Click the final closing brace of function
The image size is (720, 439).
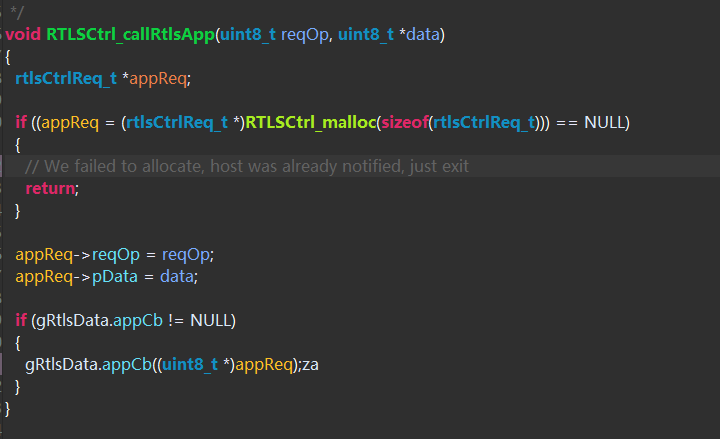point(9,408)
